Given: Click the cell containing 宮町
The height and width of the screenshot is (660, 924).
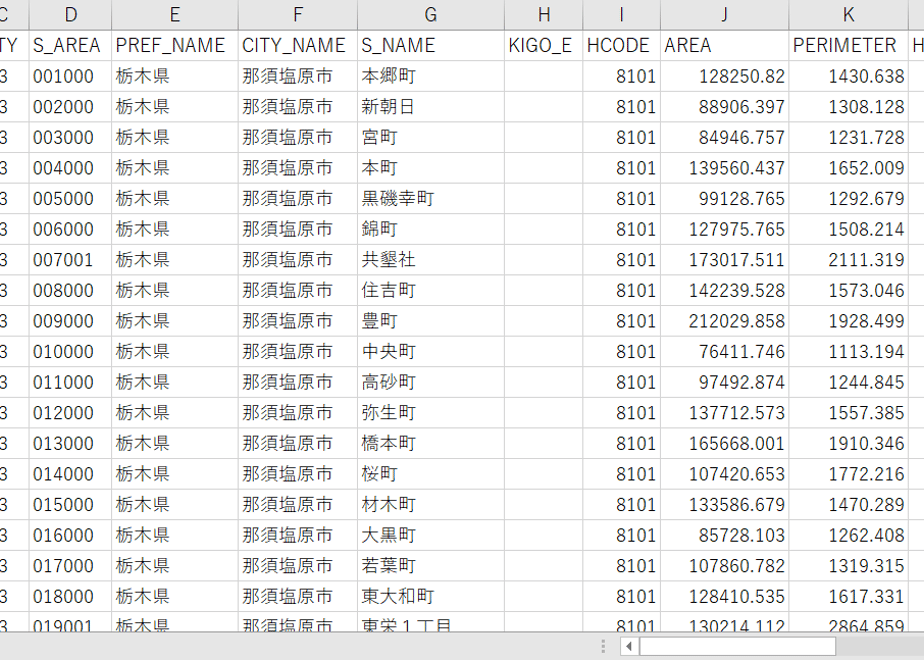Looking at the screenshot, I should tap(431, 137).
